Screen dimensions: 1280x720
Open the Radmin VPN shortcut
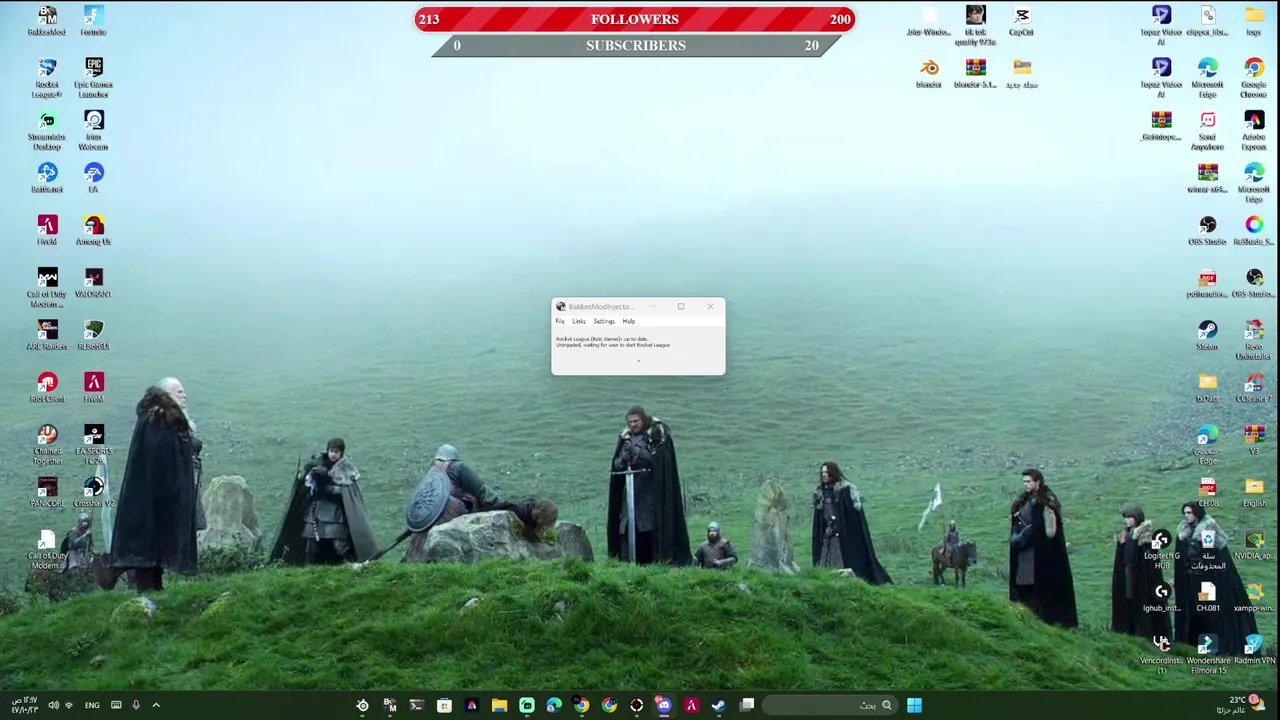pos(1254,650)
